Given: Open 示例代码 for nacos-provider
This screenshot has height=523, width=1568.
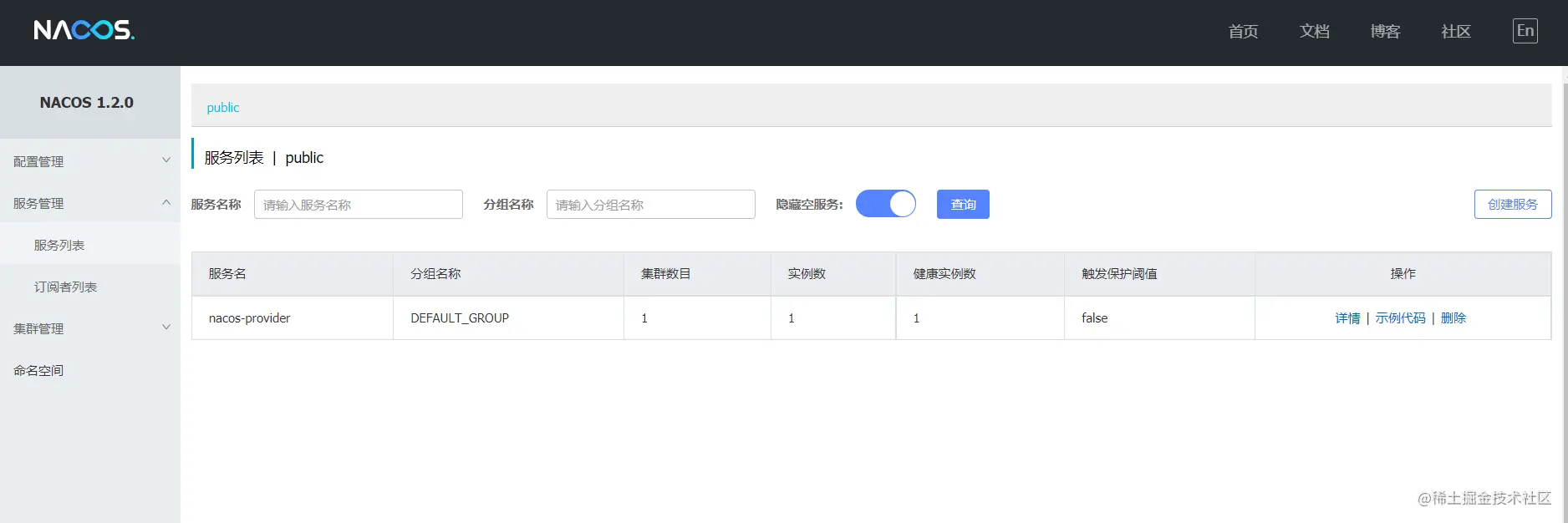Looking at the screenshot, I should pyautogui.click(x=1401, y=318).
